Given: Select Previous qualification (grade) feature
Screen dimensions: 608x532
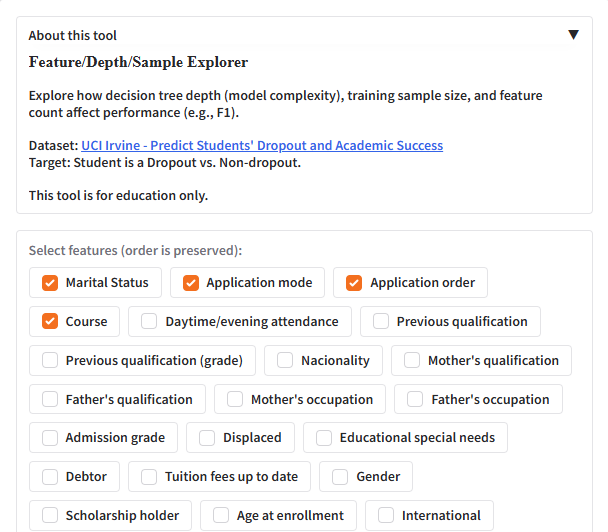Looking at the screenshot, I should point(50,361).
